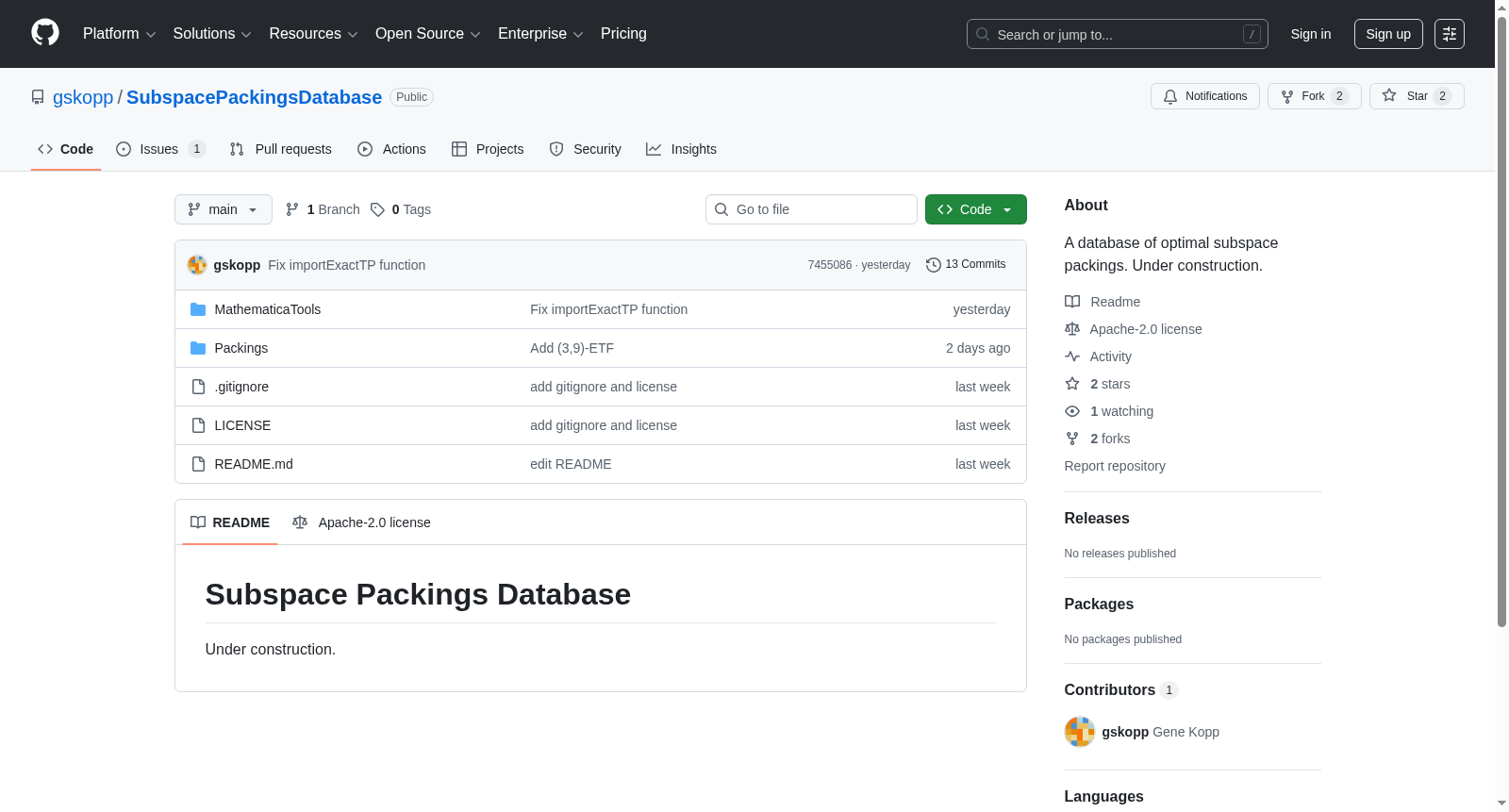
Task: Select the Apache-2.0 license tab
Action: 361,522
